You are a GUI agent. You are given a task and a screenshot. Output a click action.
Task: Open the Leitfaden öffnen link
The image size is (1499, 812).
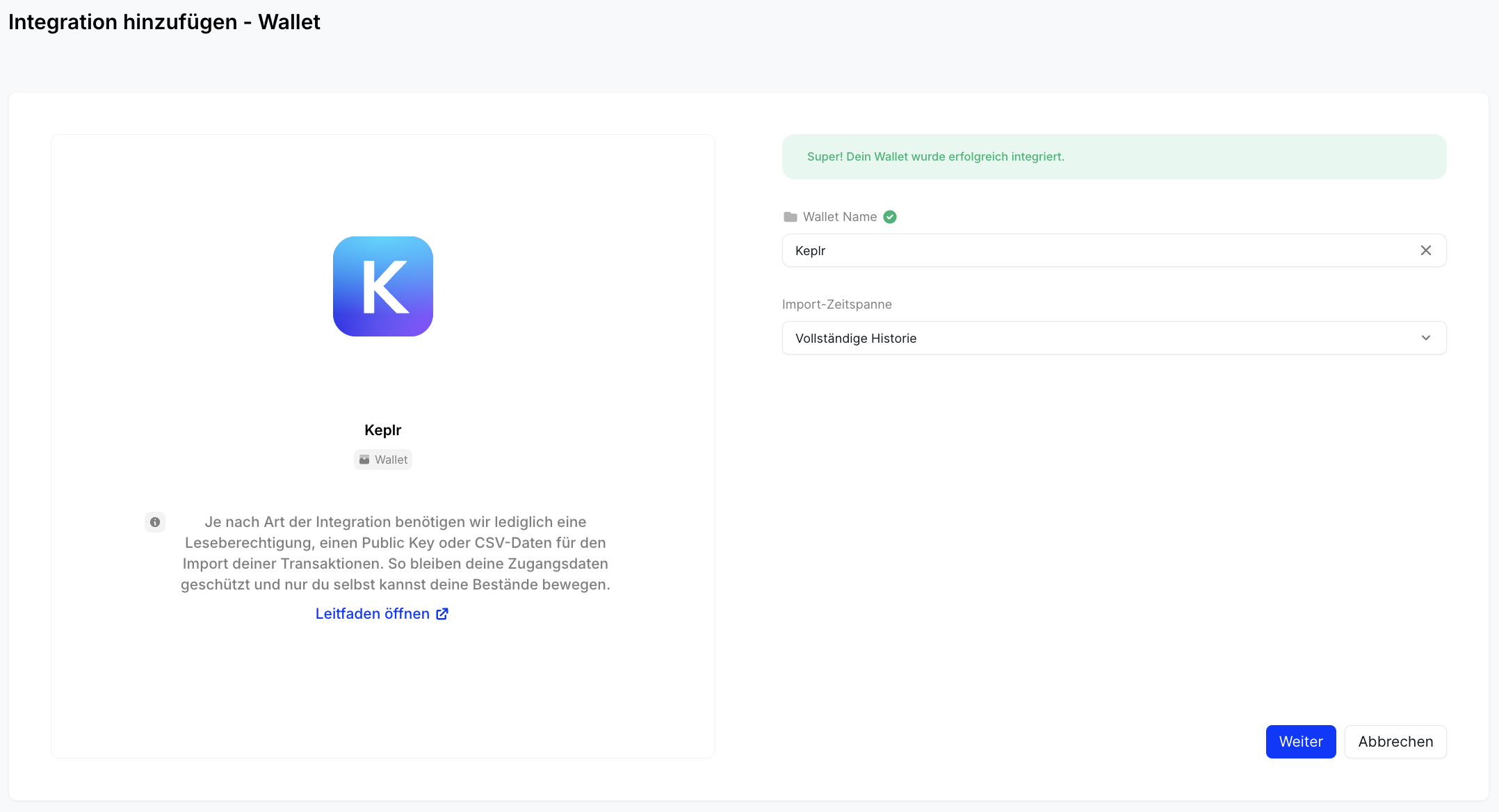pyautogui.click(x=382, y=614)
